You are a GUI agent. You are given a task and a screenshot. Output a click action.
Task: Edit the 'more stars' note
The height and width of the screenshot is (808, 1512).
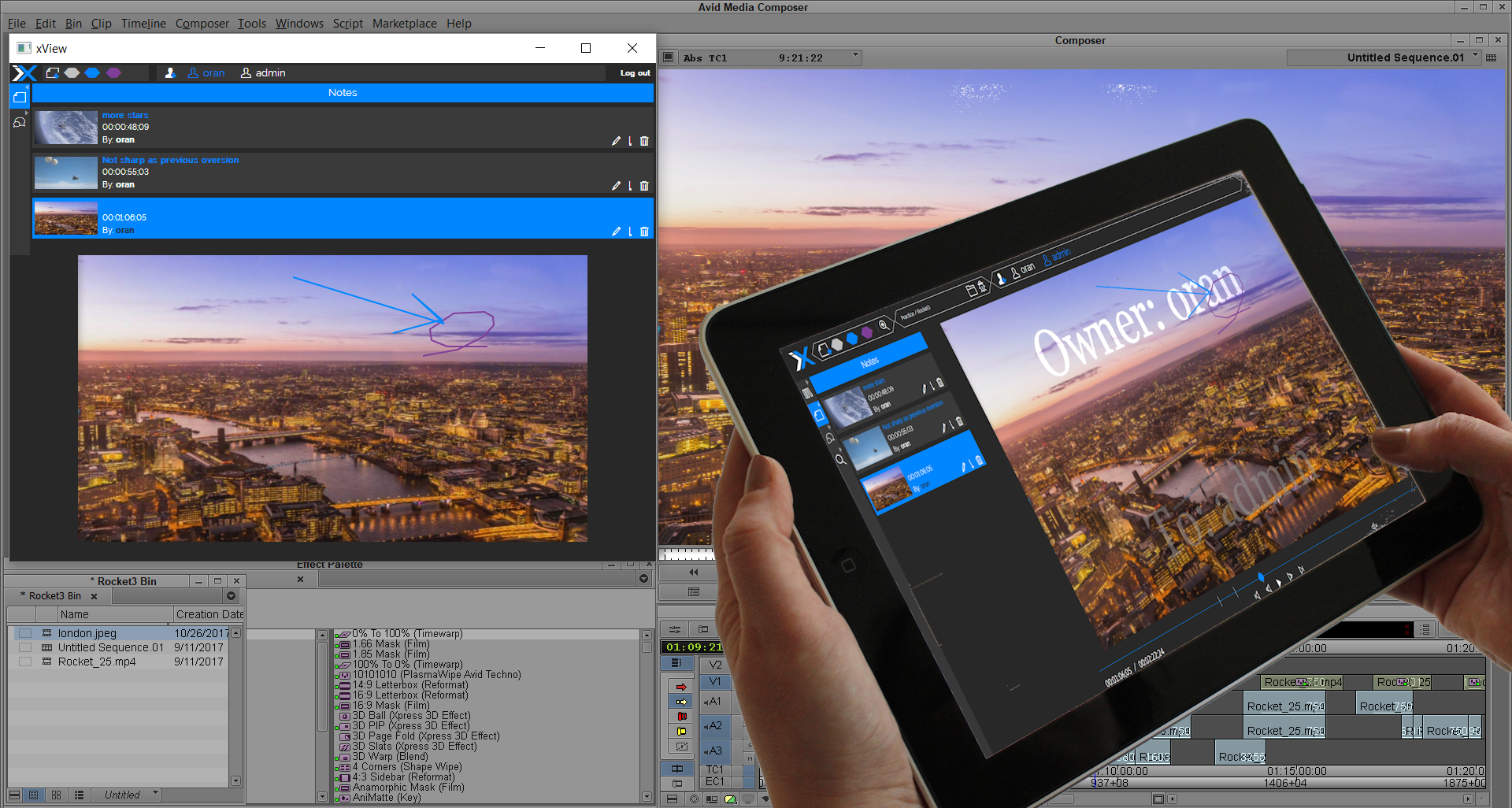click(616, 141)
